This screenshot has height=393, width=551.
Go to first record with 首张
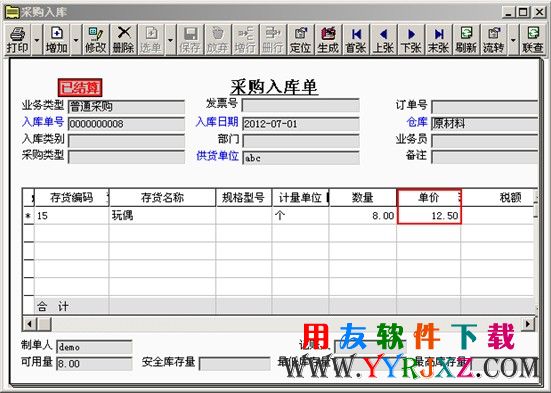coord(356,40)
